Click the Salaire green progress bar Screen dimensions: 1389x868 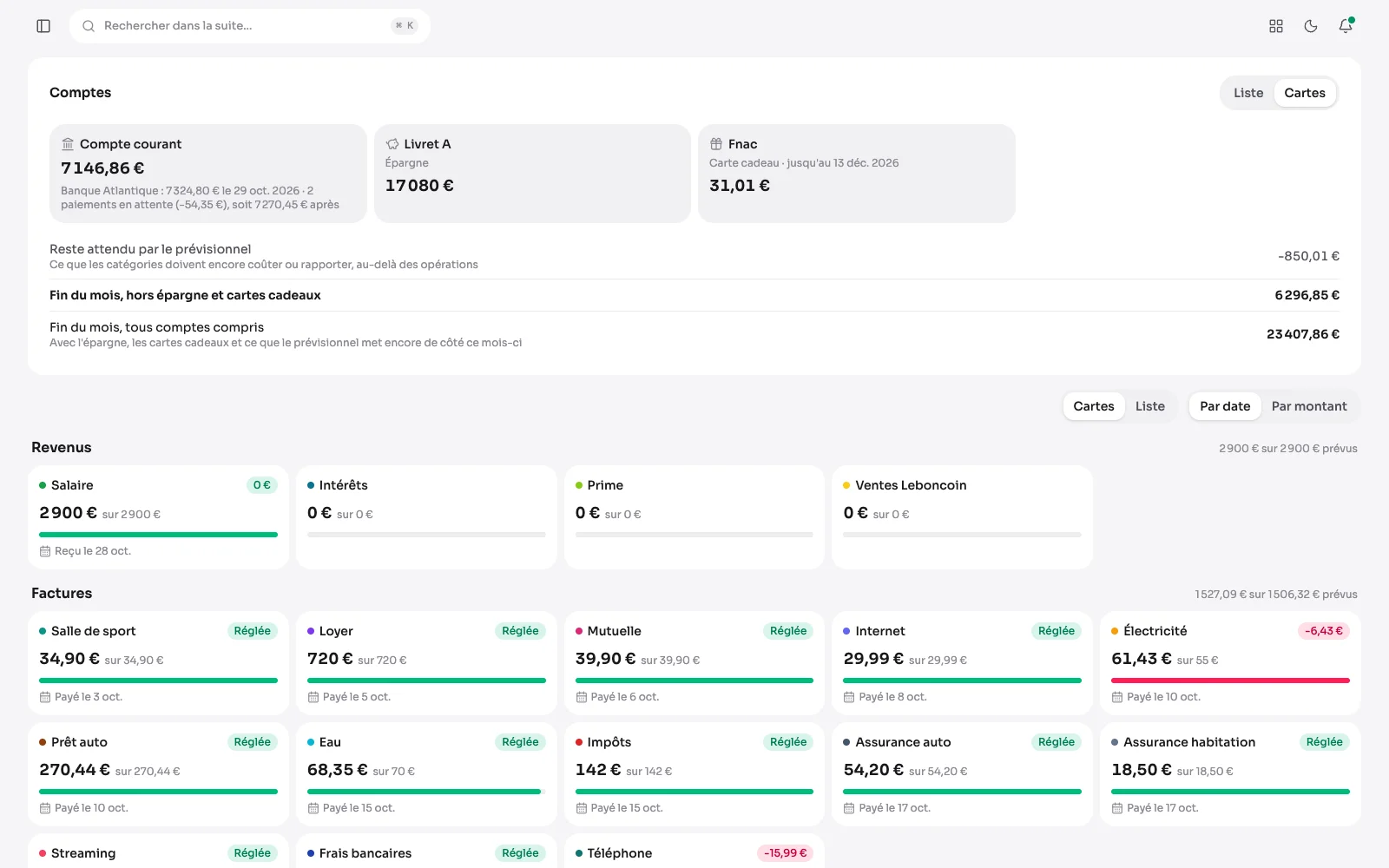158,535
